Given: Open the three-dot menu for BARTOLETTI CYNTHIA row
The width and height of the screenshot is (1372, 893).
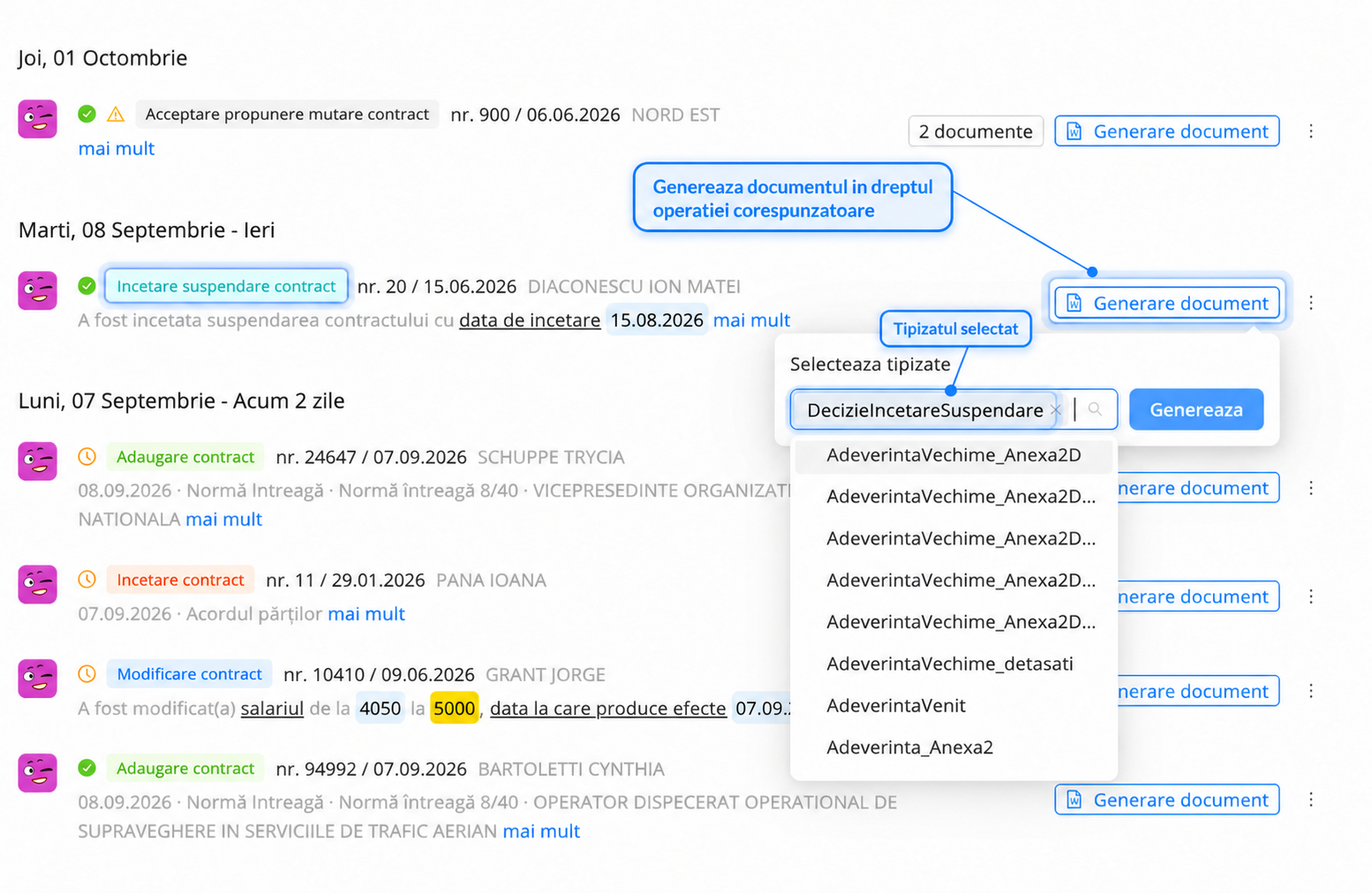Looking at the screenshot, I should click(1311, 799).
